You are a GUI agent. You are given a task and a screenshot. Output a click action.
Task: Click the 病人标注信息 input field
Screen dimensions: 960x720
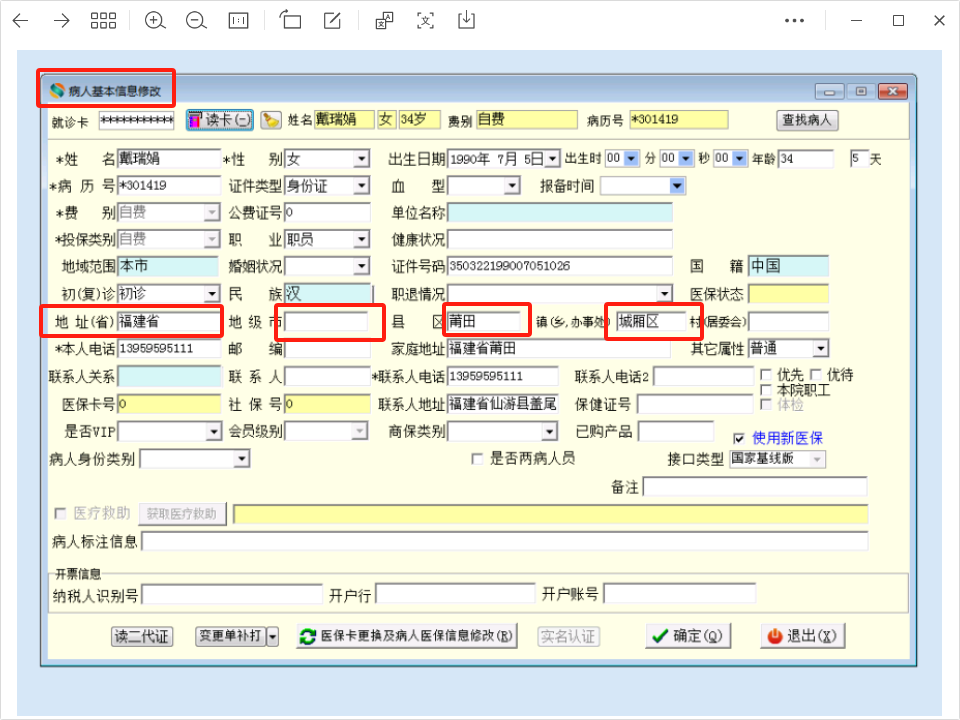tap(504, 541)
